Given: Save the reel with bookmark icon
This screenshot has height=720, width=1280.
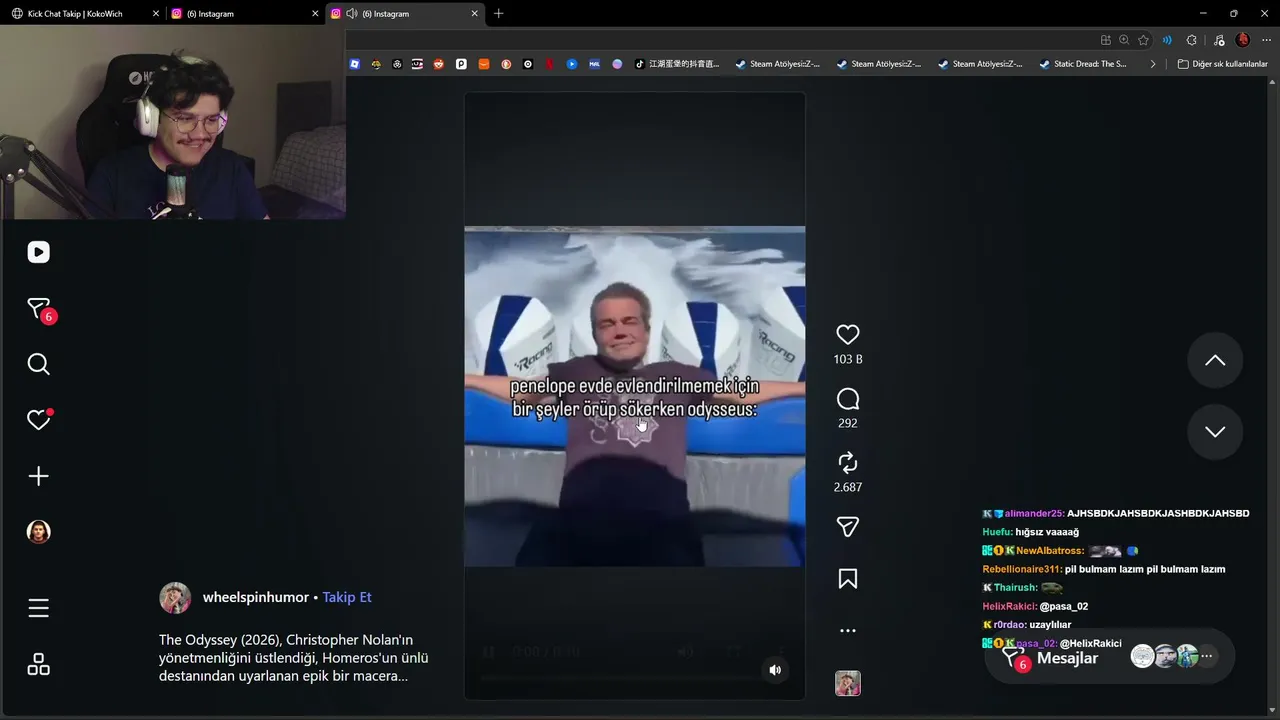Looking at the screenshot, I should click(x=848, y=579).
